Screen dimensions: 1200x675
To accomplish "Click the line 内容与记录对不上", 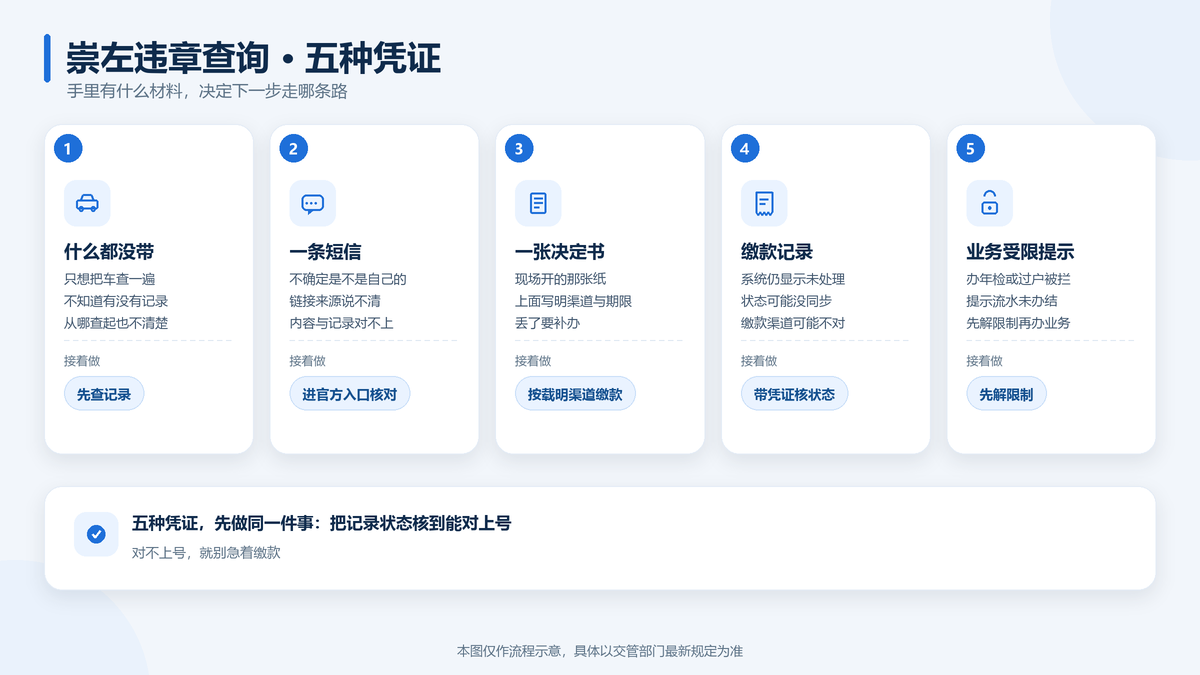I will (341, 323).
